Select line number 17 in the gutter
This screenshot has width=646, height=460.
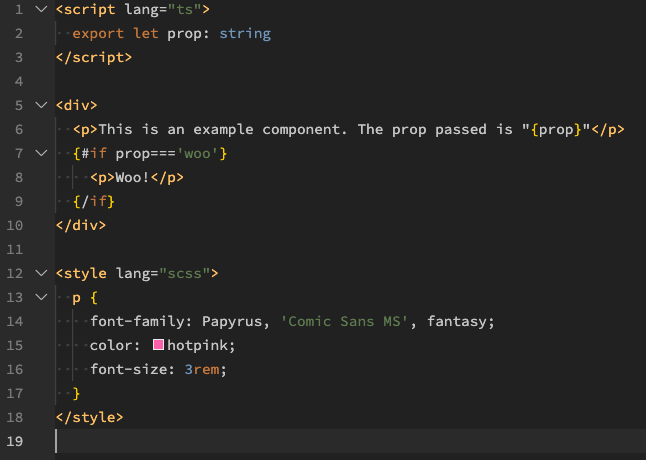tap(15, 393)
